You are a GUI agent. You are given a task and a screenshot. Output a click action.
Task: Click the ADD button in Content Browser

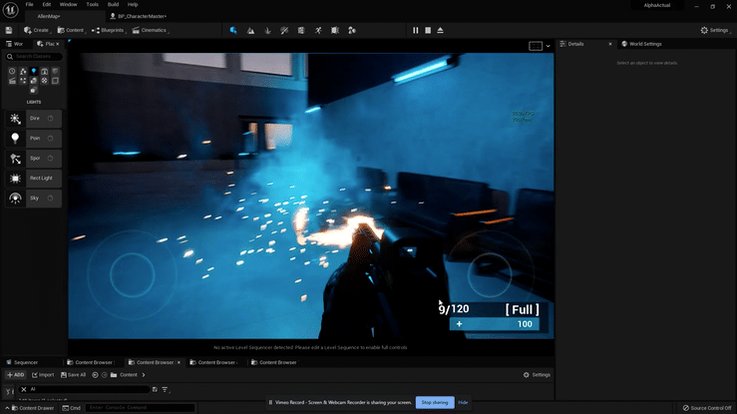pos(16,375)
